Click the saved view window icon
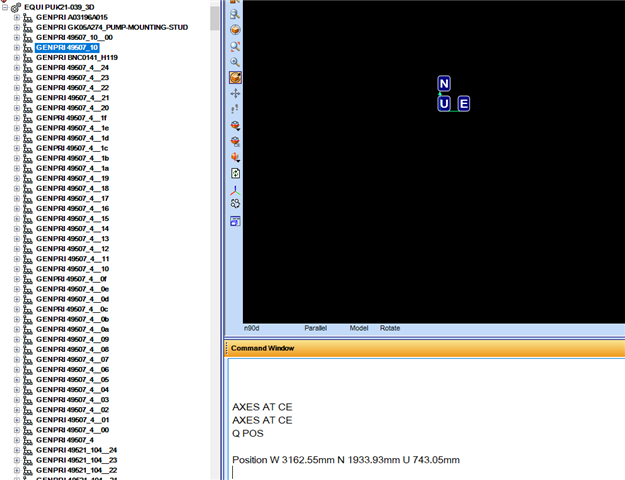 point(235,221)
